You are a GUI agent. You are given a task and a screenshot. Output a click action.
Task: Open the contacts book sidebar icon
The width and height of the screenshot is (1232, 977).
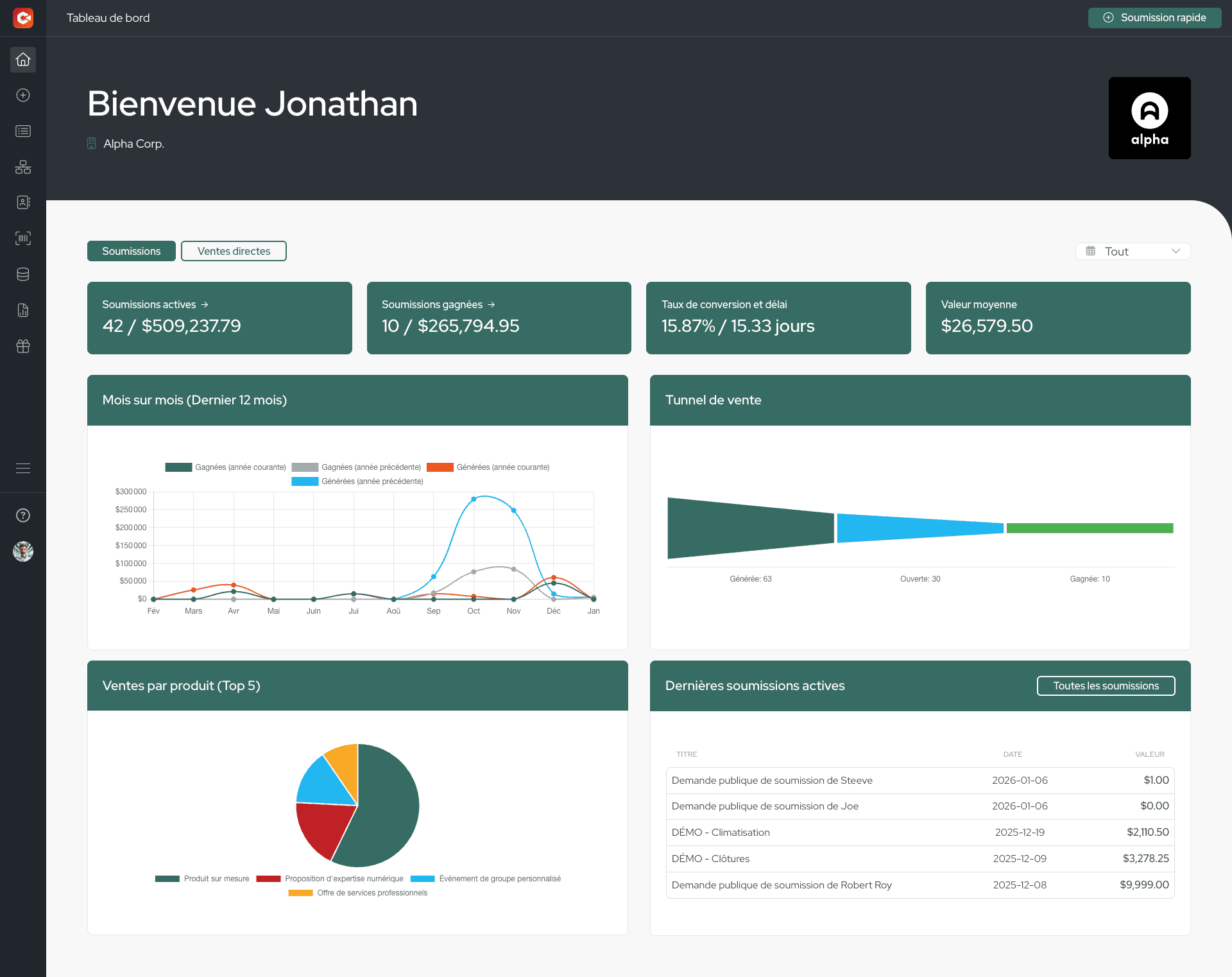coord(23,202)
